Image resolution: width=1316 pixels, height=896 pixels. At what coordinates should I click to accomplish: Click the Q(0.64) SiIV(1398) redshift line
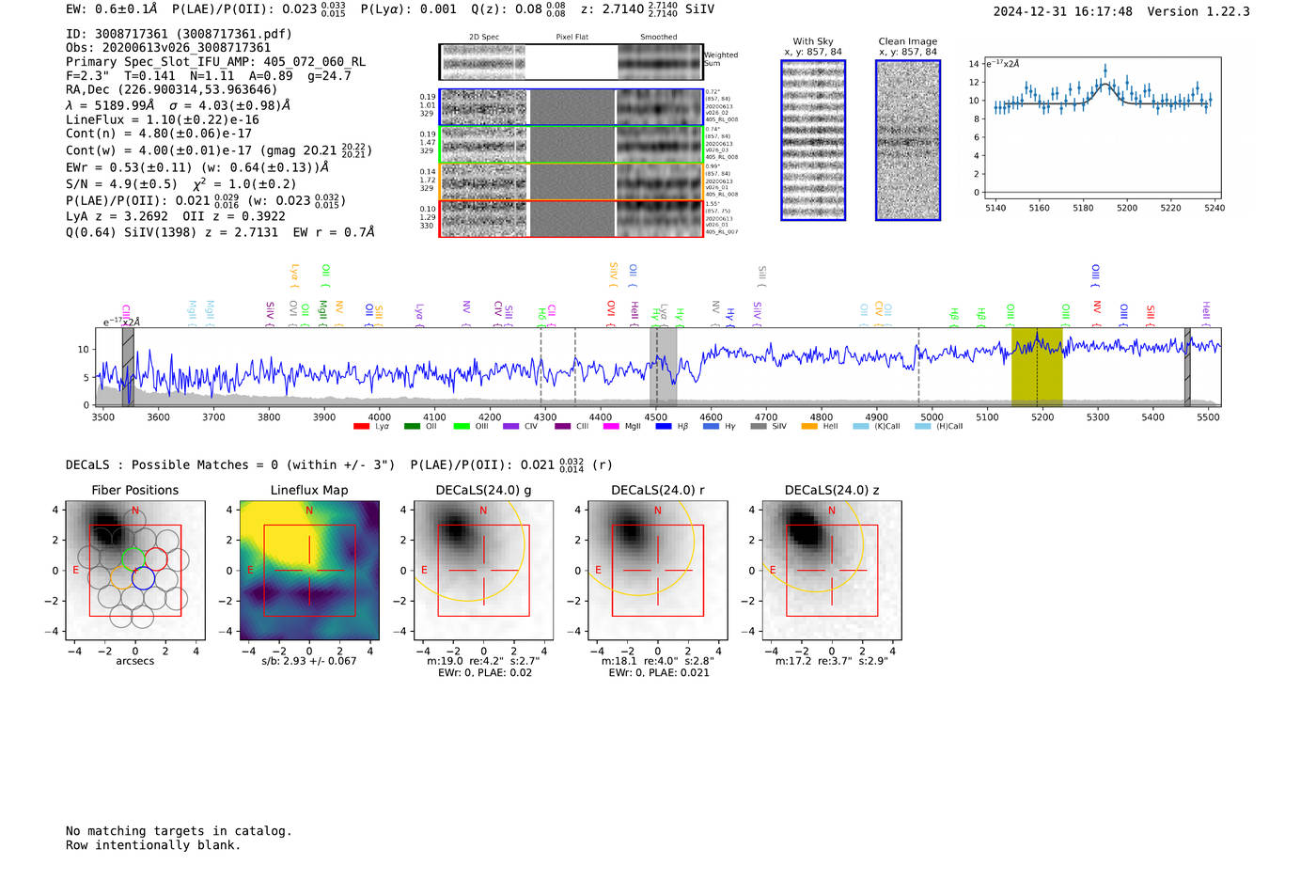point(220,231)
